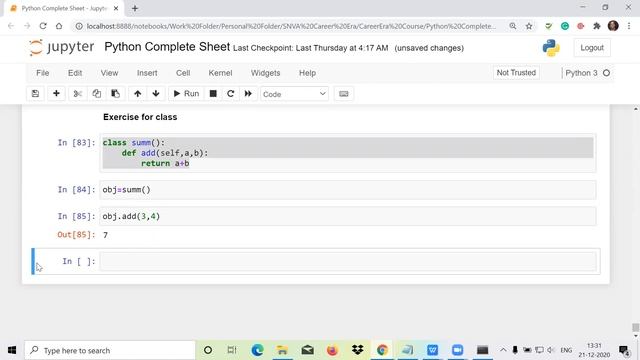Click the green Grammarly extension icon
This screenshot has height=360, width=640.
(x=565, y=26)
